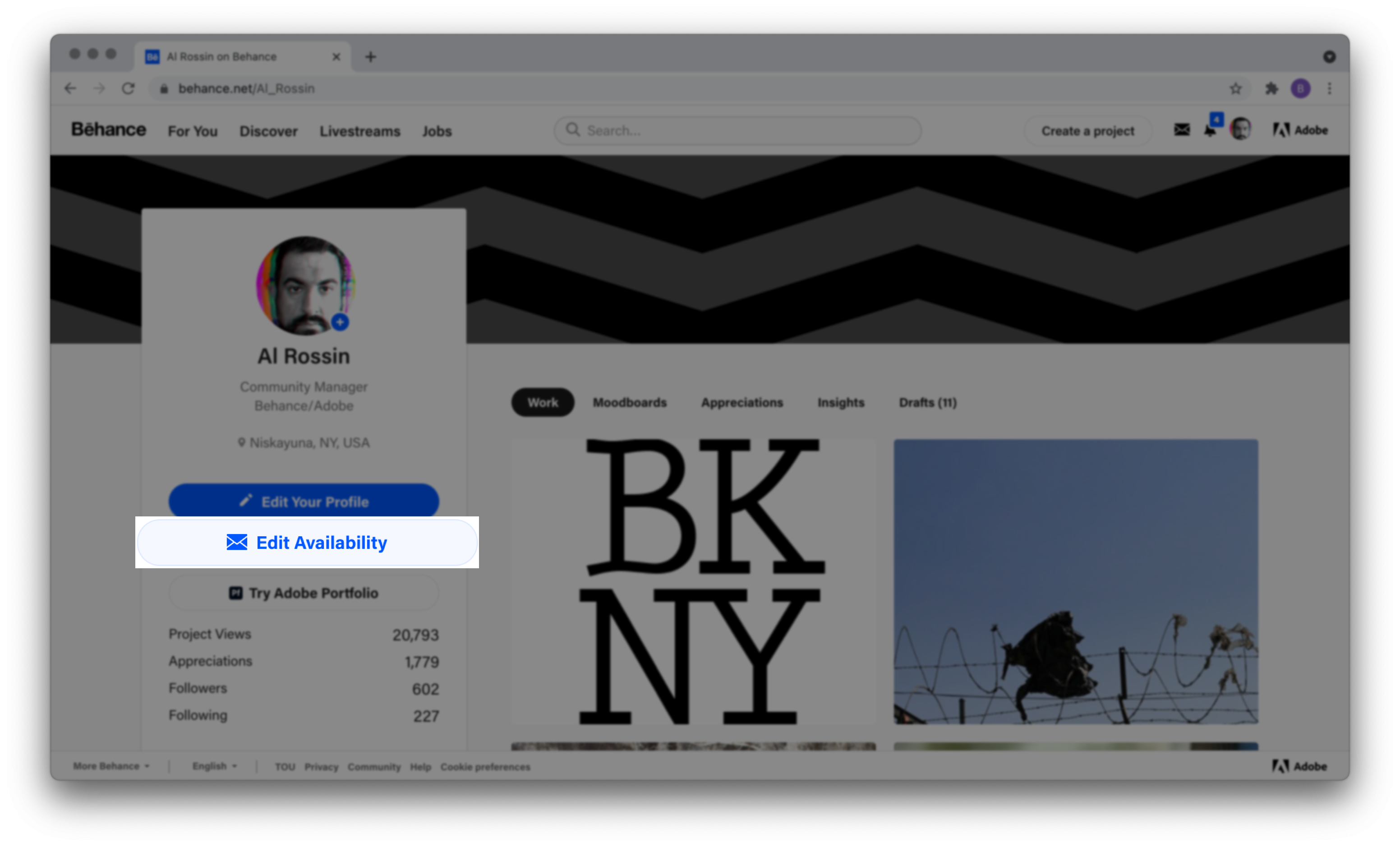Switch to the Moodboards tab
Viewport: 1400px width, 847px height.
click(x=630, y=402)
